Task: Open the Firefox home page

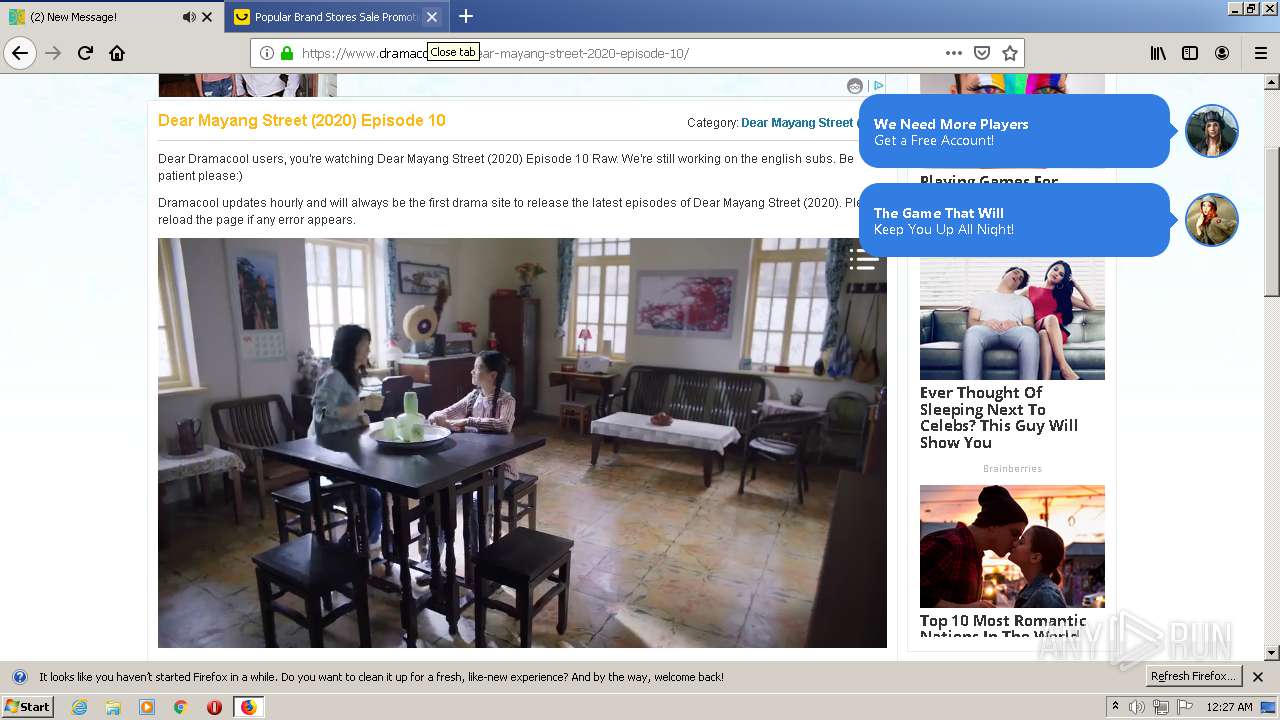Action: pos(117,53)
